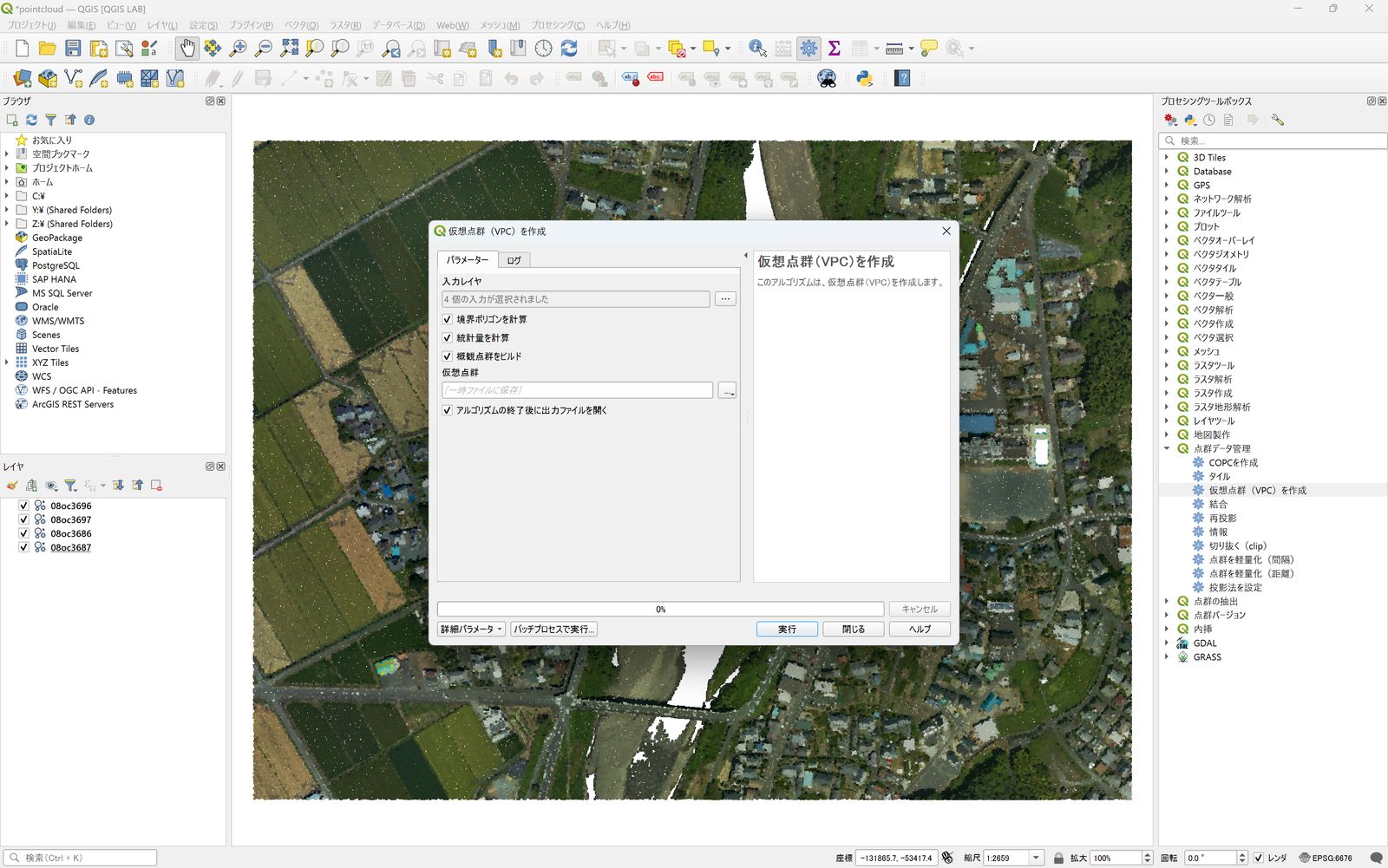Click the Temporal Controller clock icon
The image size is (1388, 868).
tap(543, 49)
